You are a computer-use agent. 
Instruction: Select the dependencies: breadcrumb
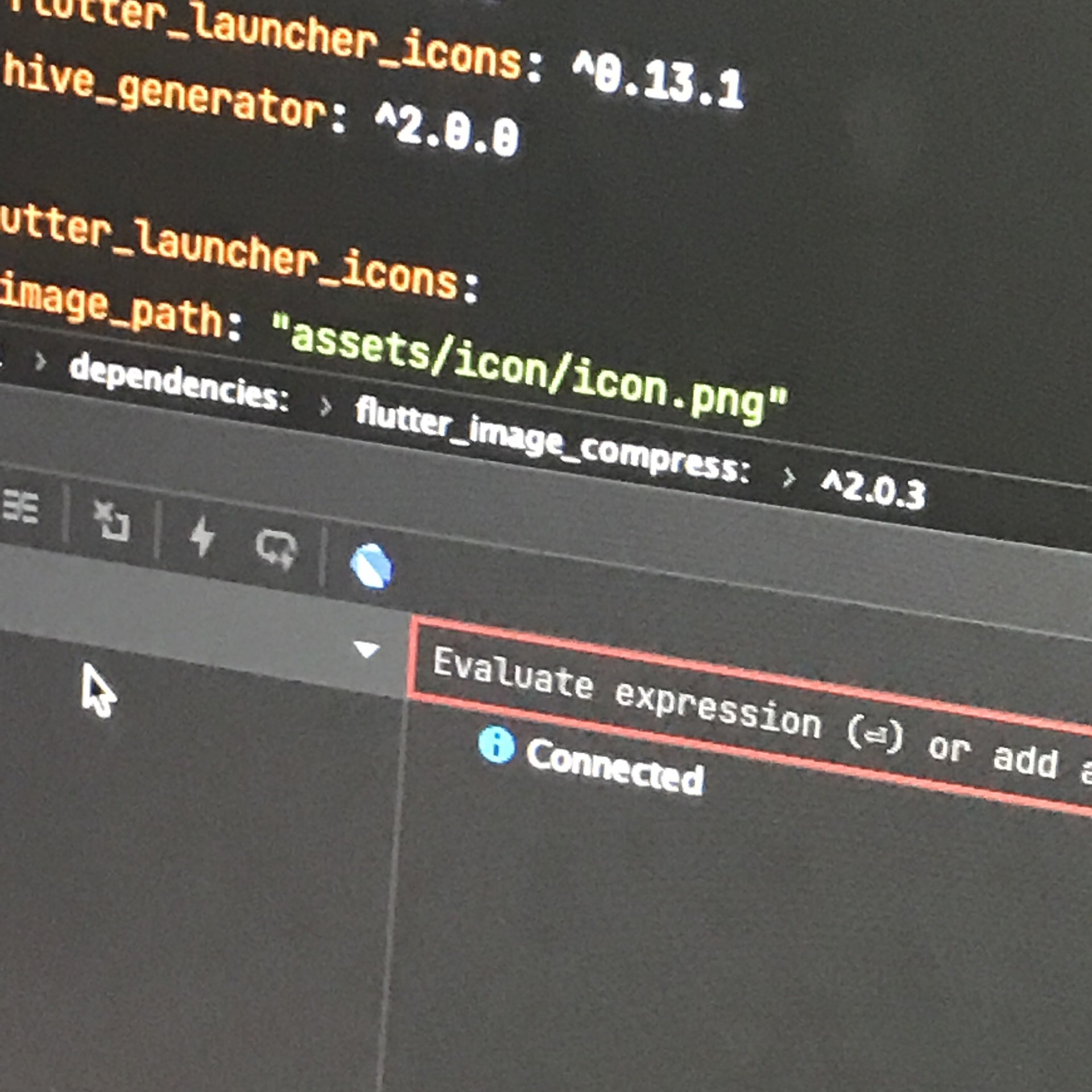pos(179,381)
